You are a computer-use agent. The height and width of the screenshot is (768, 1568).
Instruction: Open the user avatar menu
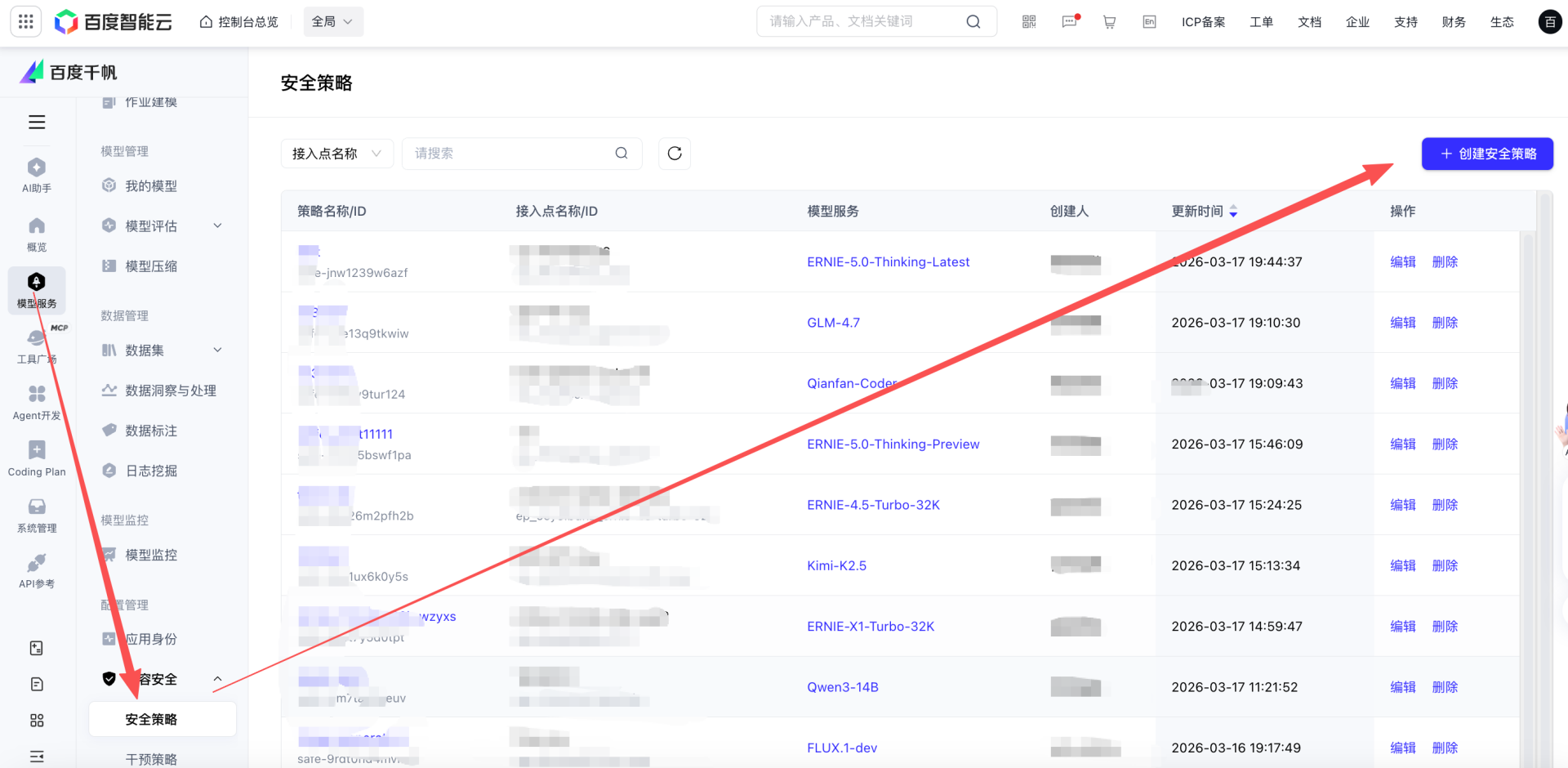click(1550, 22)
